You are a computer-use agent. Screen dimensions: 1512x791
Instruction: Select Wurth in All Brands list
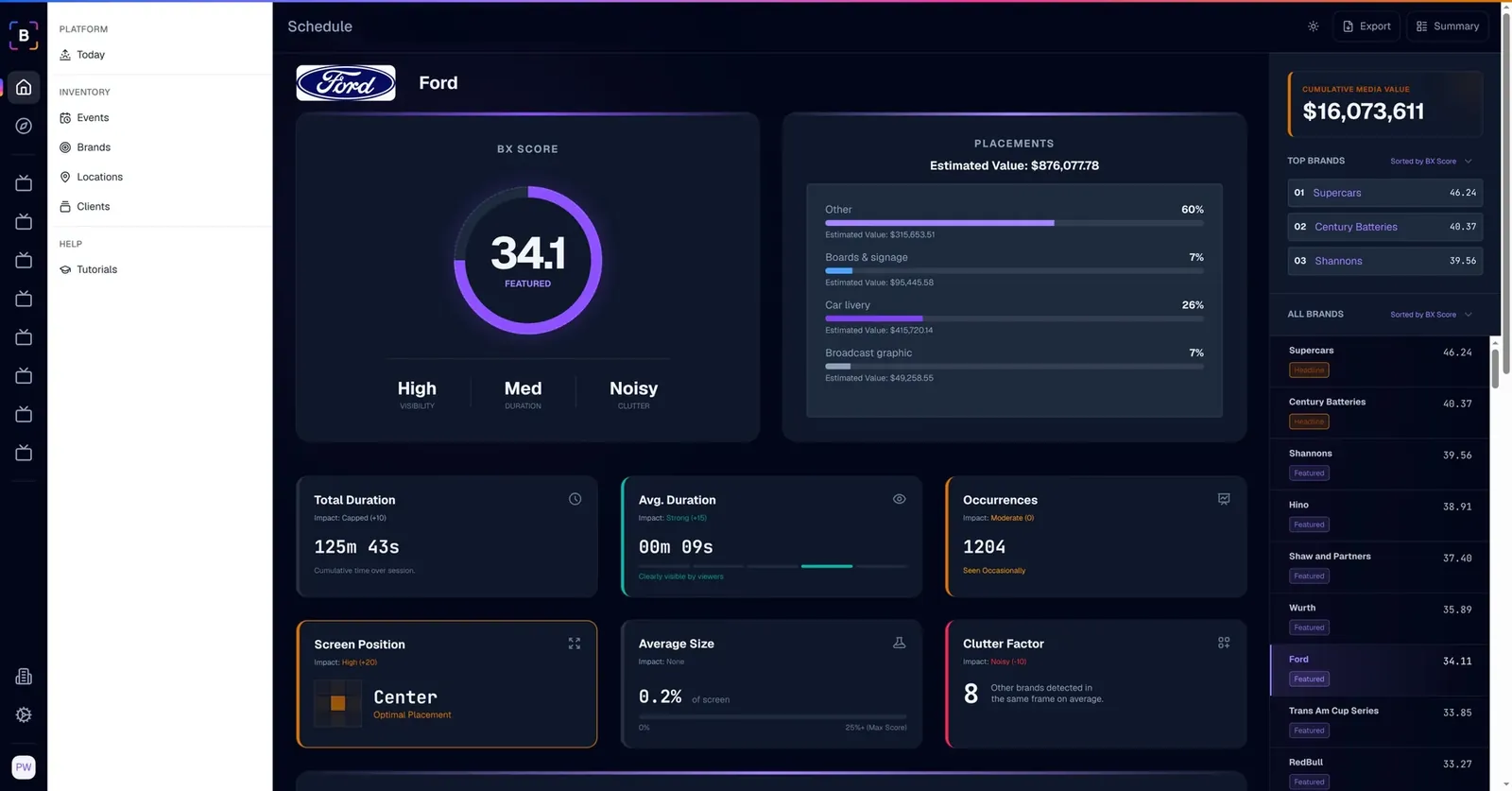1380,618
